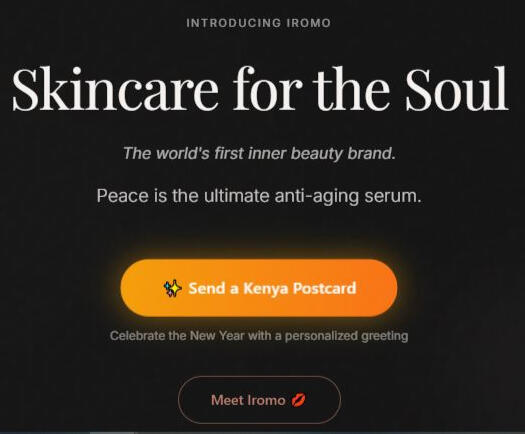Open the Meet Iromo button

259,400
